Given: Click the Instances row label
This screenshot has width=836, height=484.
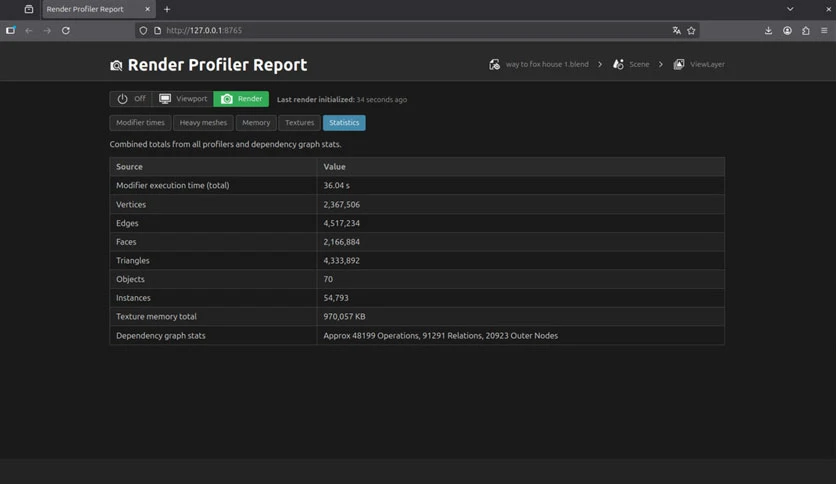Looking at the screenshot, I should pos(133,298).
